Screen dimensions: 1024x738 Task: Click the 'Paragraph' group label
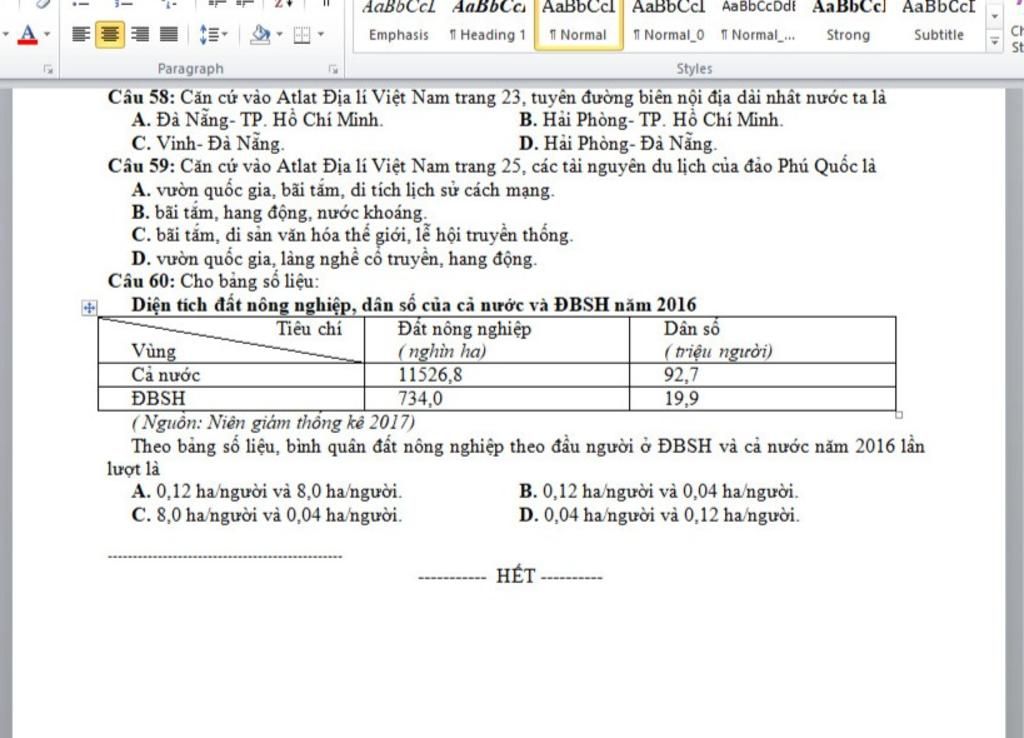pyautogui.click(x=190, y=69)
